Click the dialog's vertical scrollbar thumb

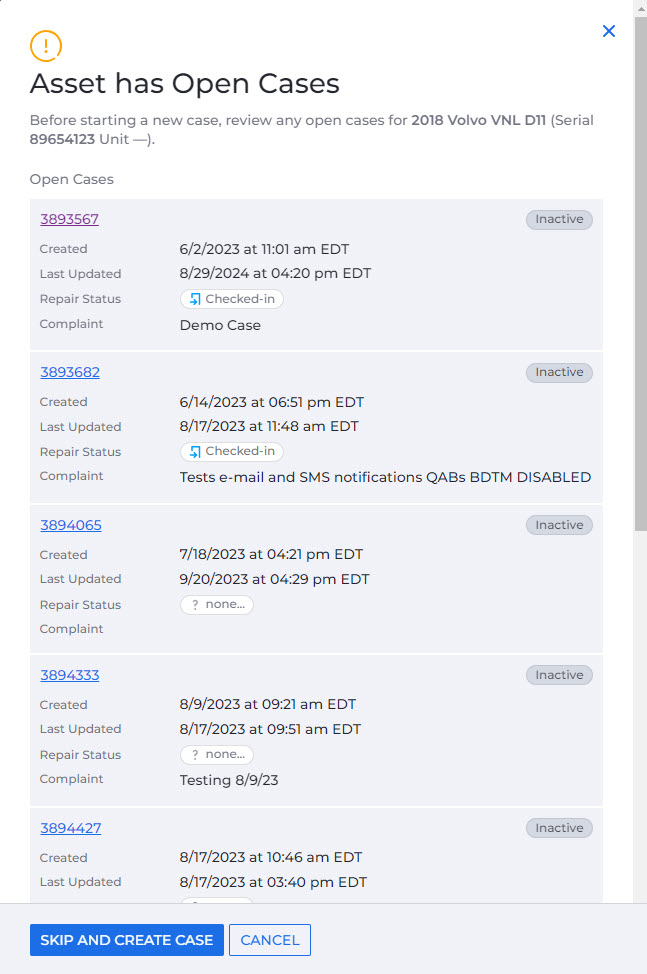[640, 273]
